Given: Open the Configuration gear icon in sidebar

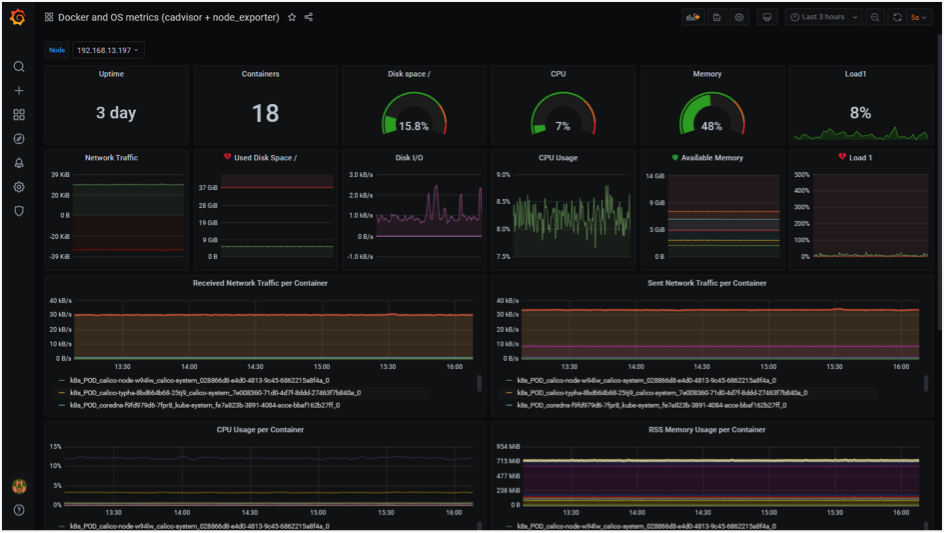Looking at the screenshot, I should click(x=19, y=187).
